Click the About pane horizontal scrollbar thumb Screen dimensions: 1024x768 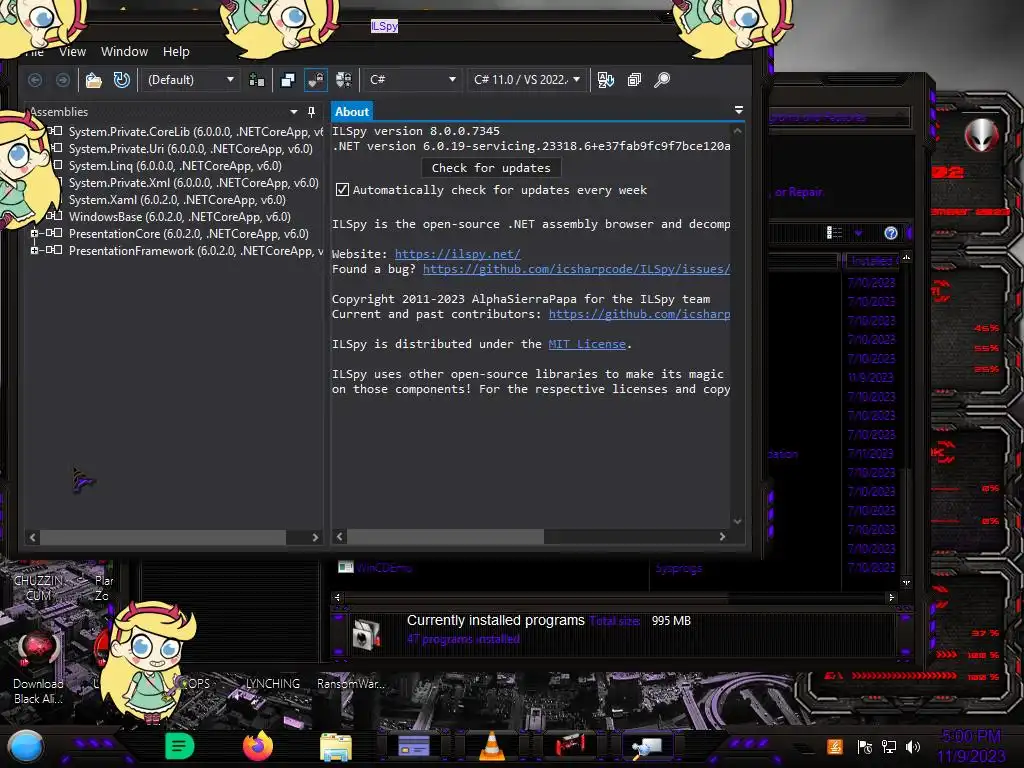[445, 536]
